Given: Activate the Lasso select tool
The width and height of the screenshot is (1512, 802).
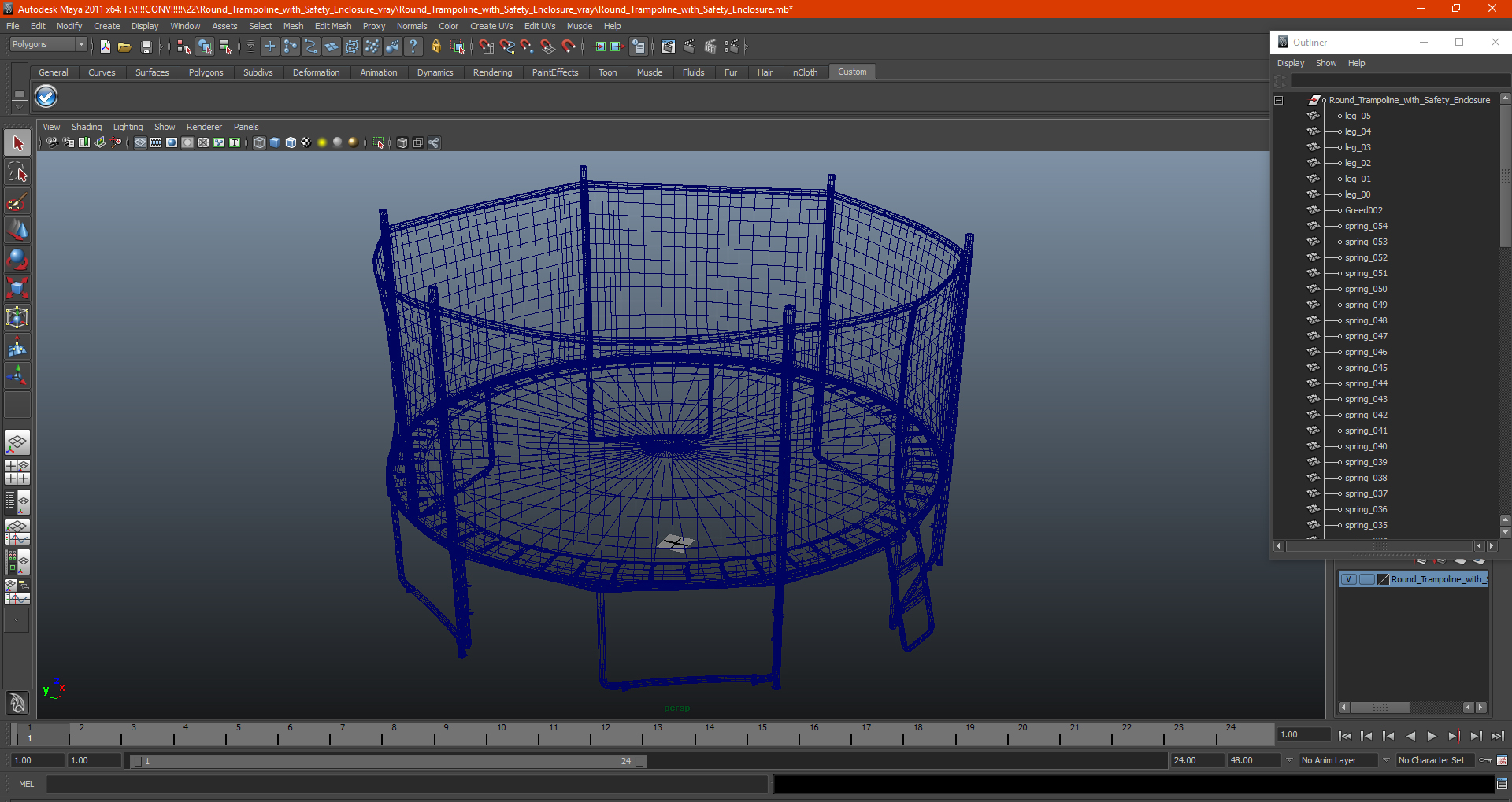Looking at the screenshot, I should pos(17,172).
